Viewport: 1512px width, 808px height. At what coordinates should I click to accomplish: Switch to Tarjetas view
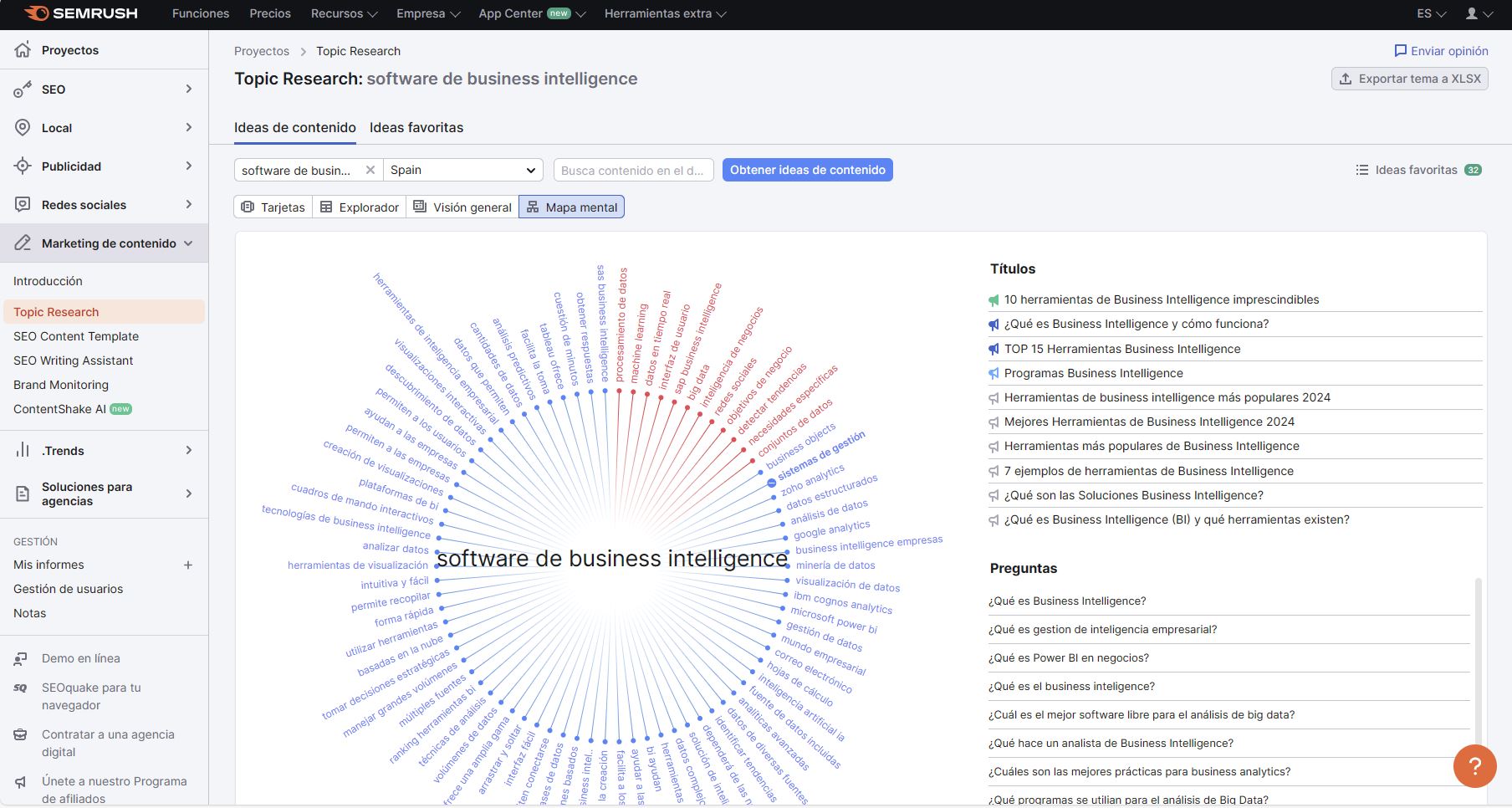tap(273, 207)
